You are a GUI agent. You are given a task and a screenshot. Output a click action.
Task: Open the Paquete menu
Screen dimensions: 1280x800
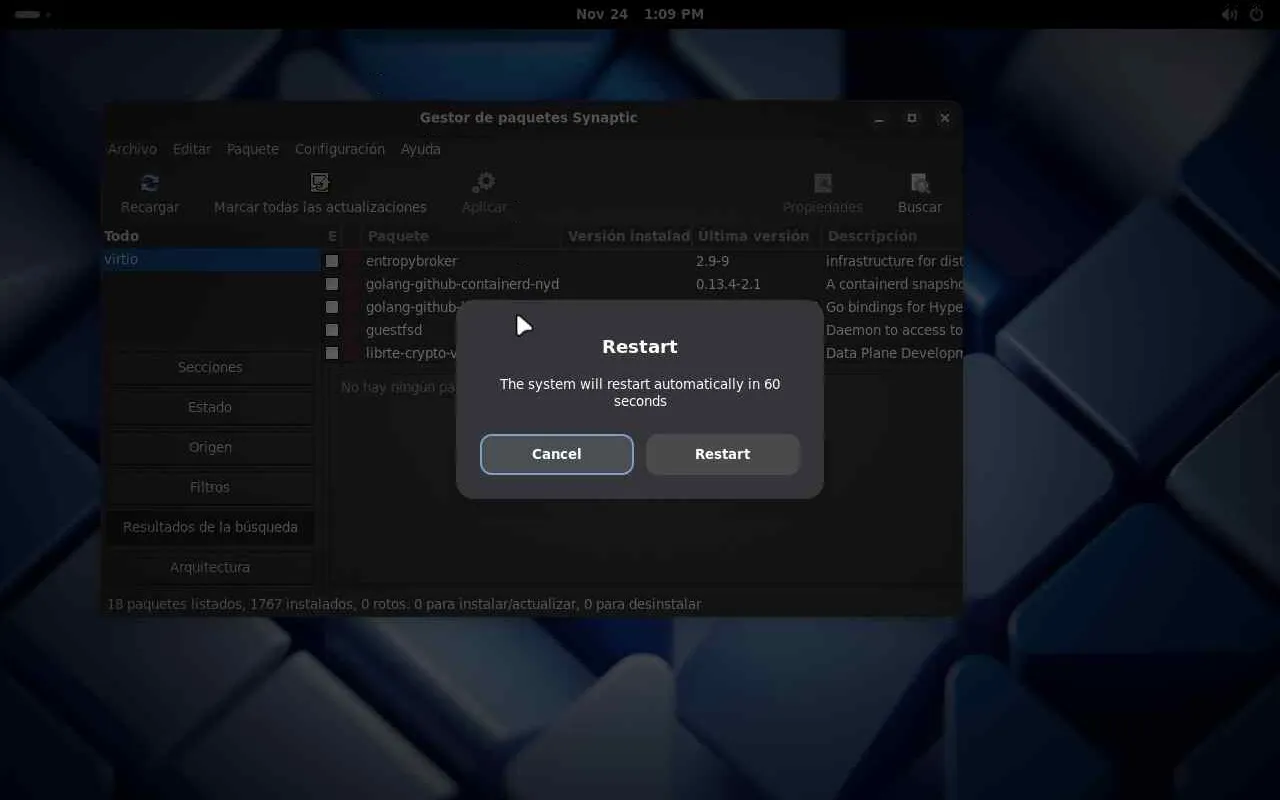[253, 149]
